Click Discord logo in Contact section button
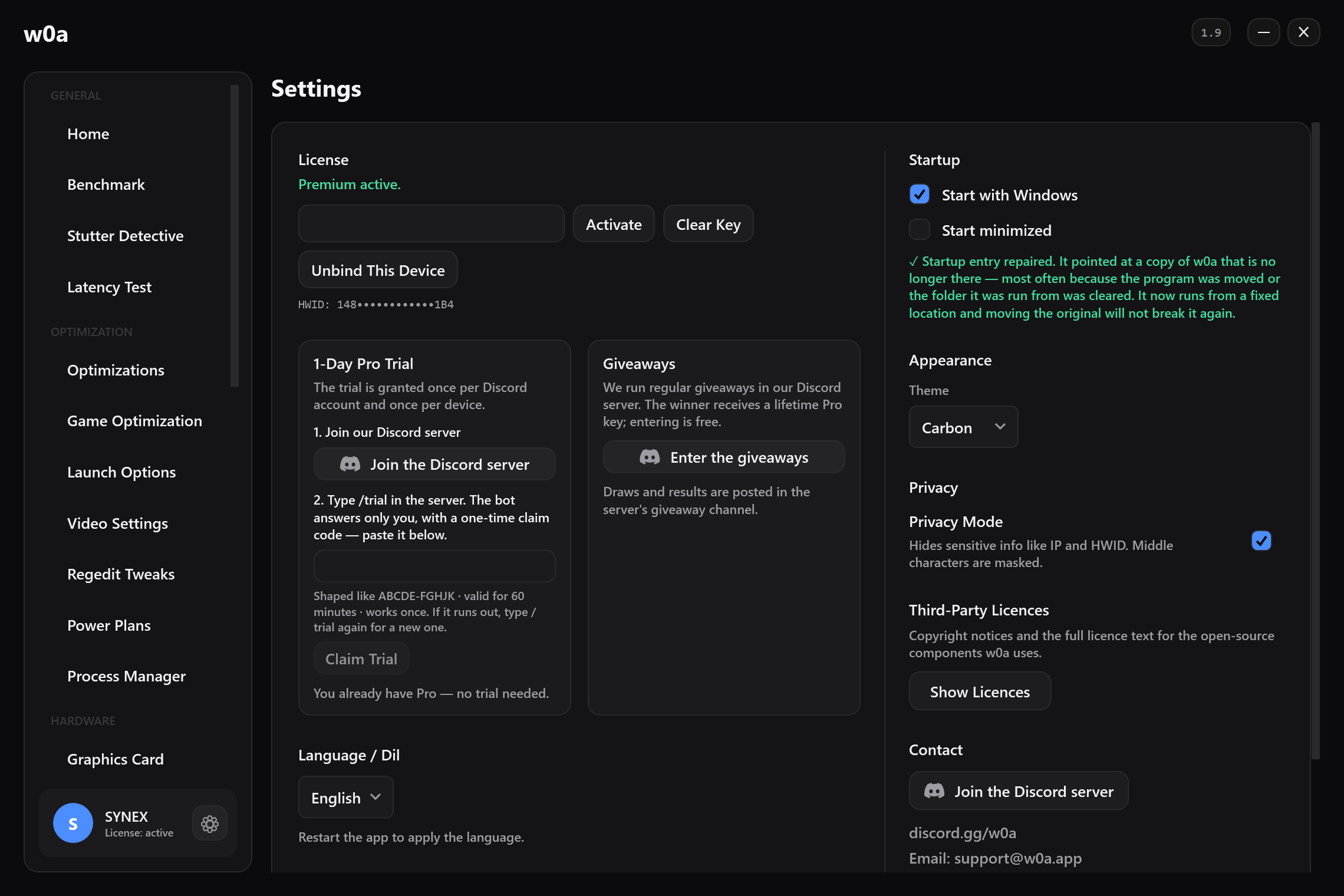This screenshot has height=896, width=1344. [x=934, y=791]
